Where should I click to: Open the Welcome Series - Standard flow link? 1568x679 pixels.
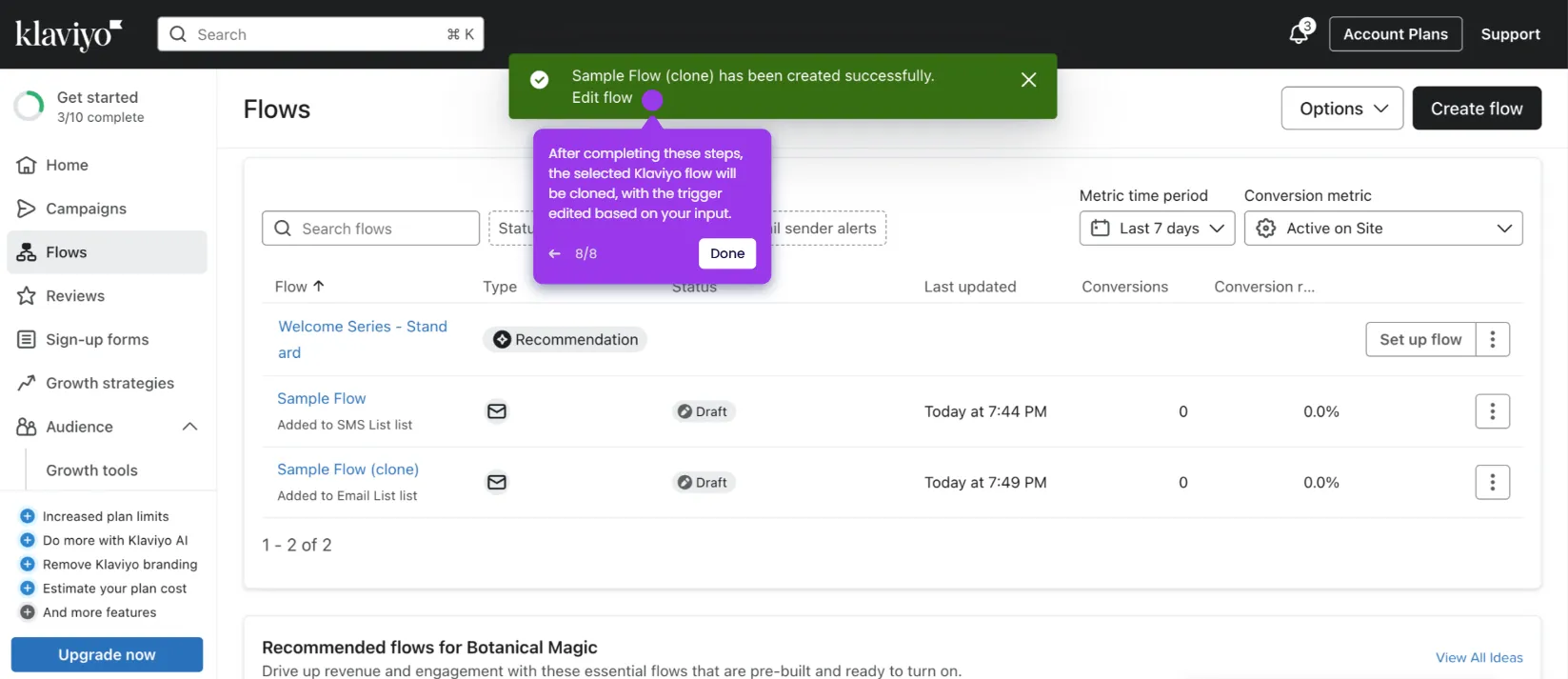[x=363, y=339]
